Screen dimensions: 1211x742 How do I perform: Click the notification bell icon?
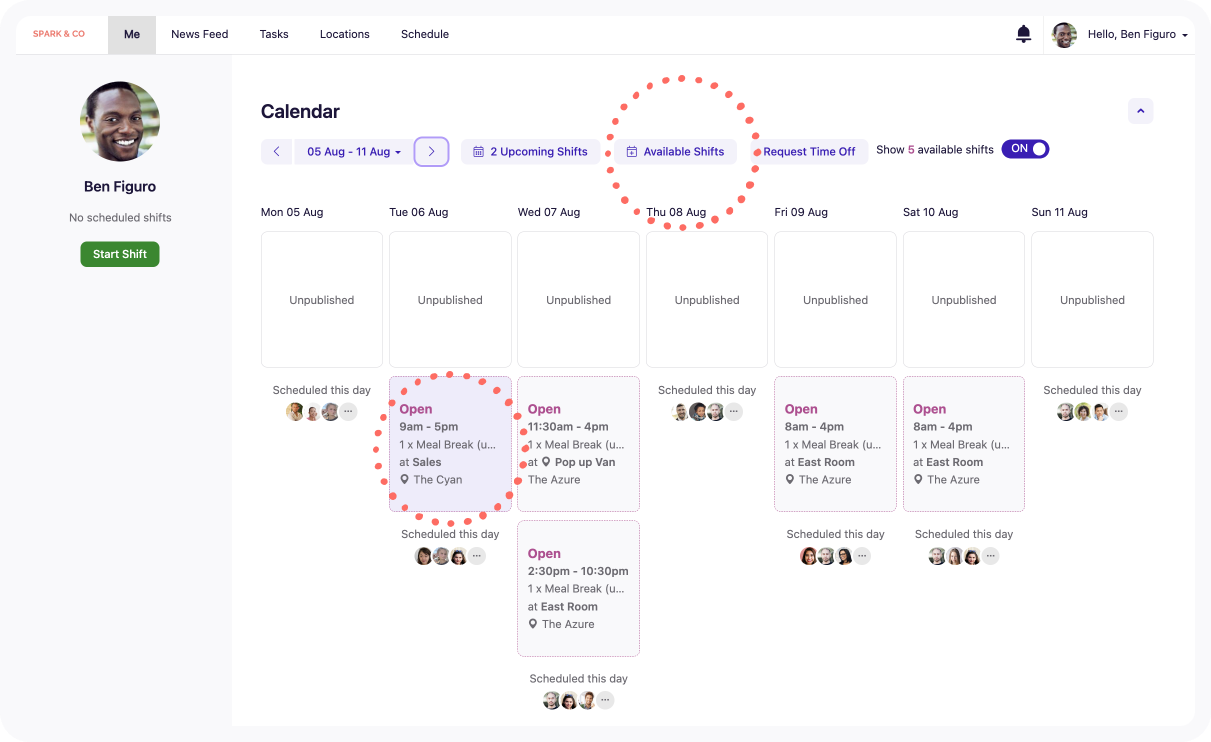(x=1023, y=34)
